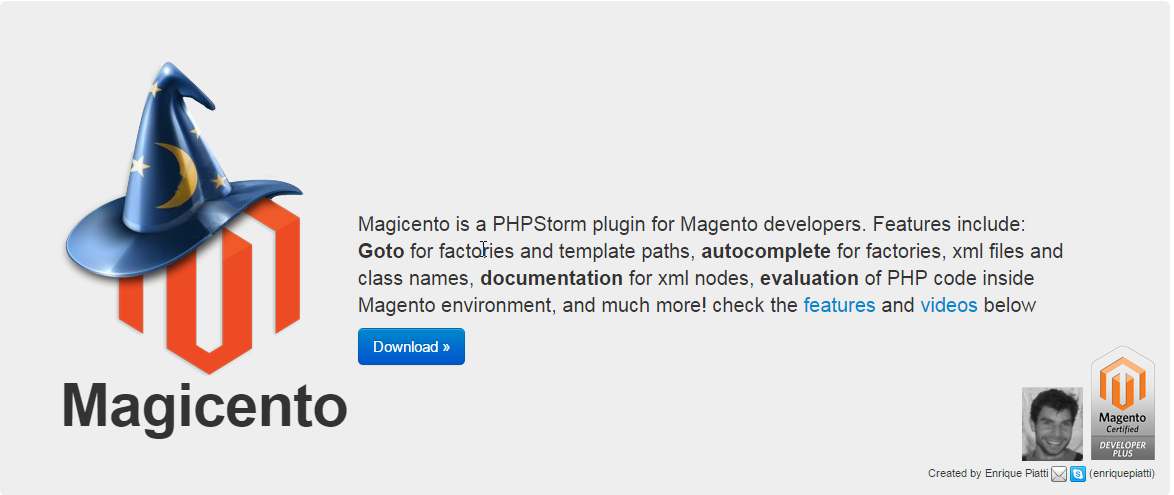Click the Skype contact icon
This screenshot has width=1174, height=495.
coord(1077,474)
